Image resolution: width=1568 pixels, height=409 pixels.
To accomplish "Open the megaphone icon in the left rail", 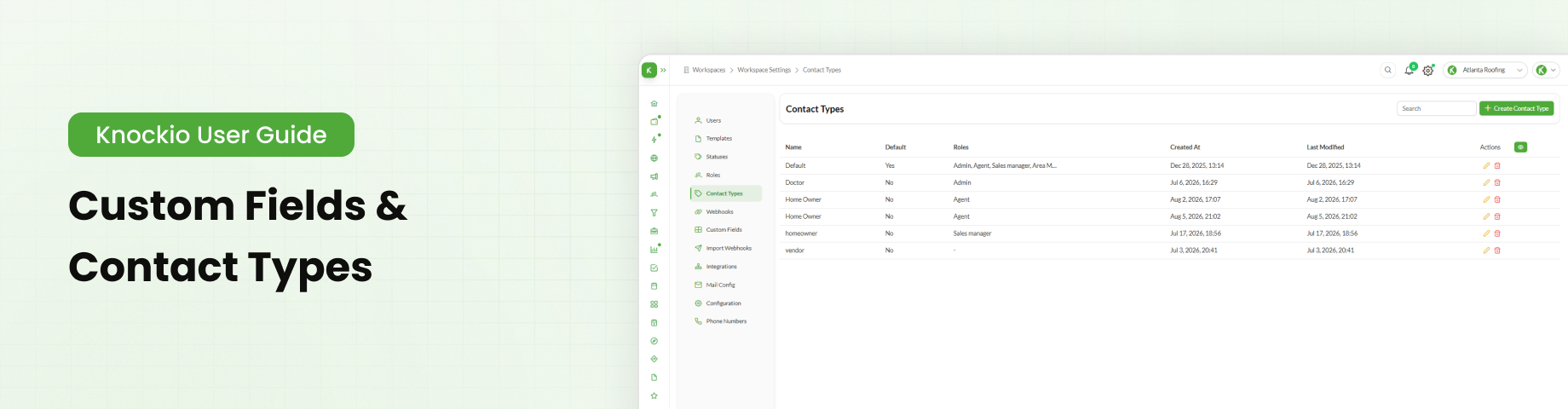I will coord(654,176).
